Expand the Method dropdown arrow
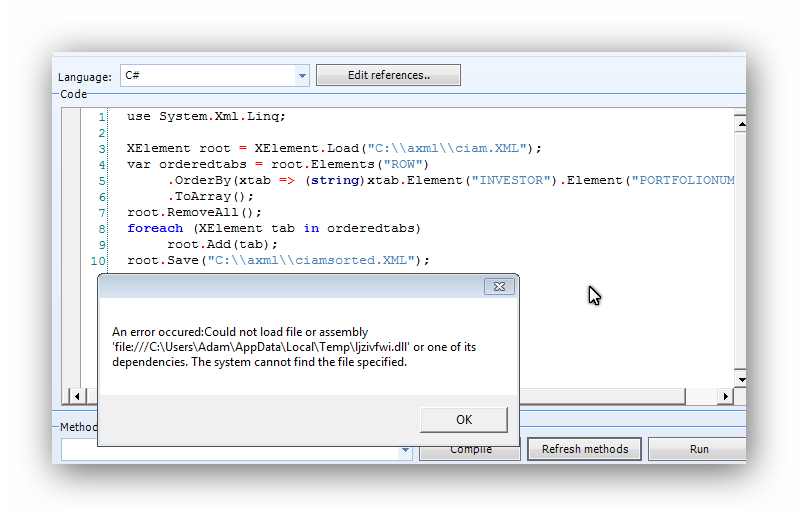Viewport: 798px width, 516px height. point(405,451)
